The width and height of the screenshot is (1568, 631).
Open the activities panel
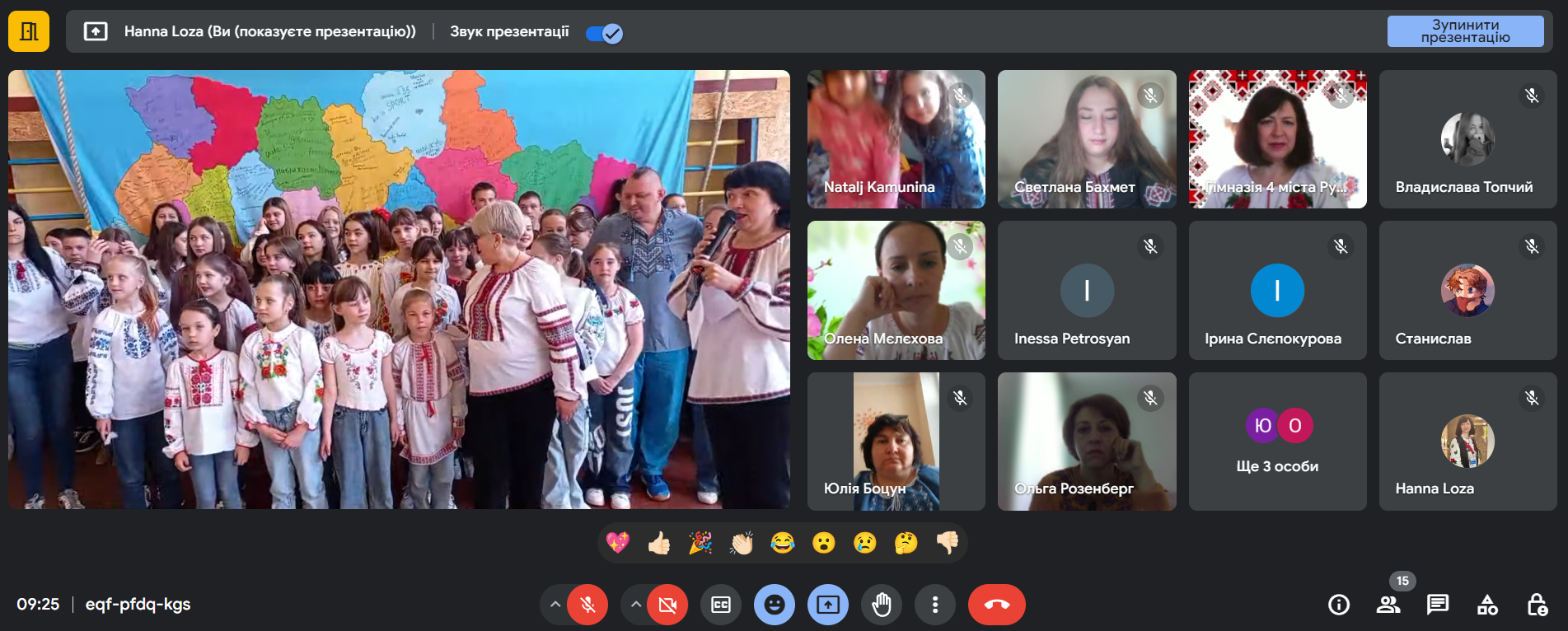click(x=1487, y=605)
